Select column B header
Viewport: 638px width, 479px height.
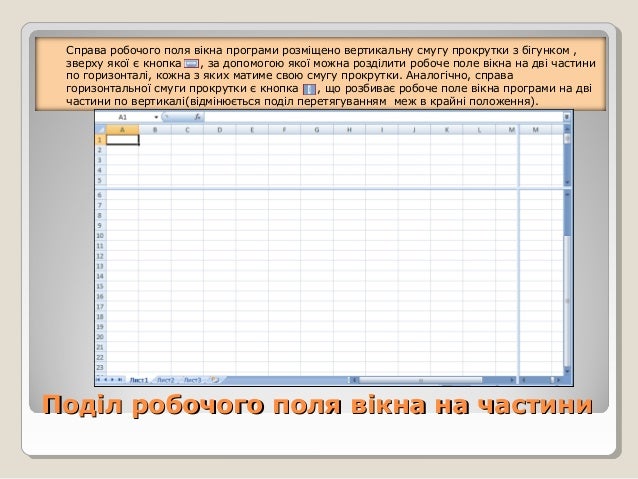coord(155,130)
